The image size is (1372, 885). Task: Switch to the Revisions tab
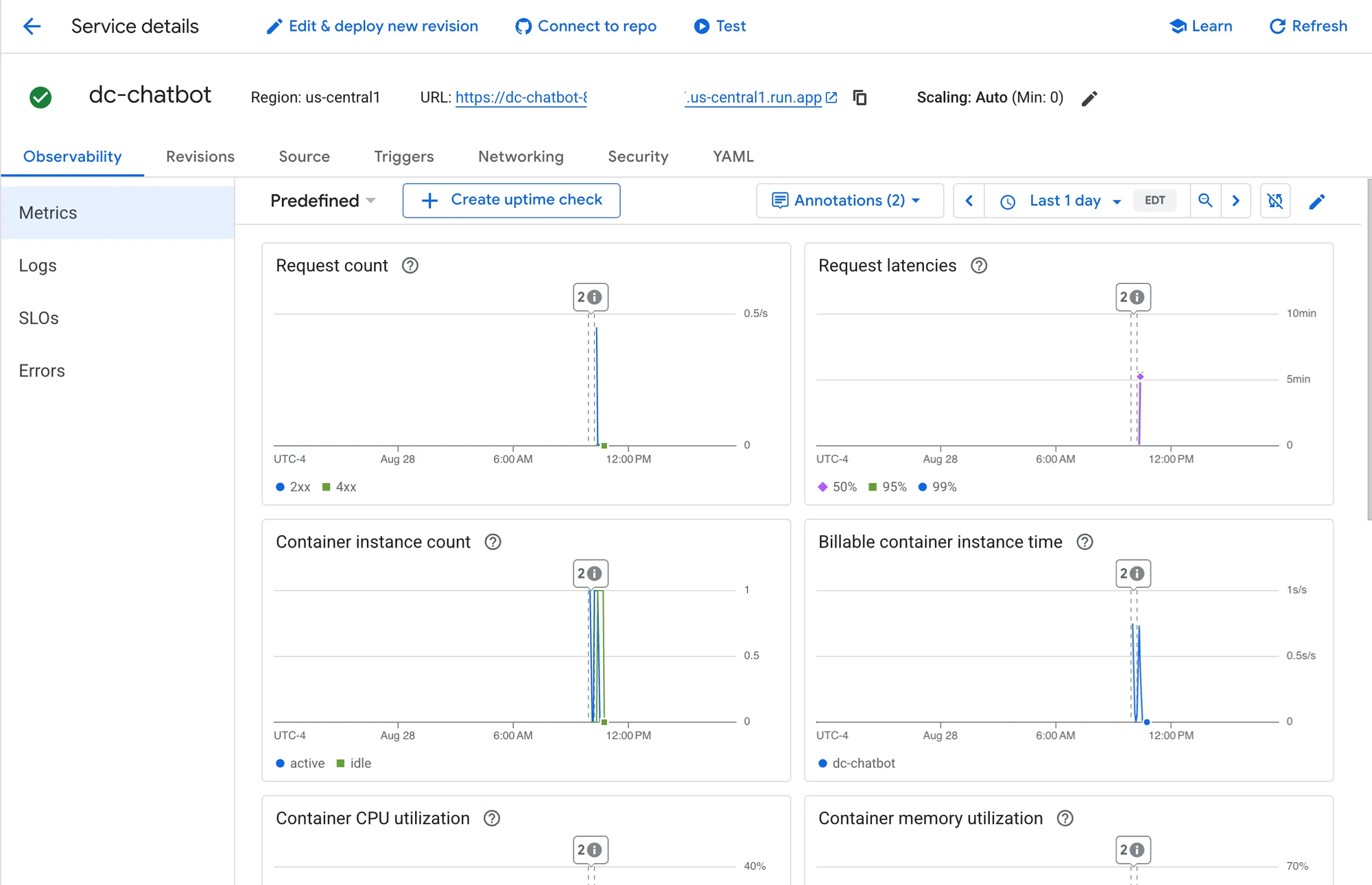[200, 156]
